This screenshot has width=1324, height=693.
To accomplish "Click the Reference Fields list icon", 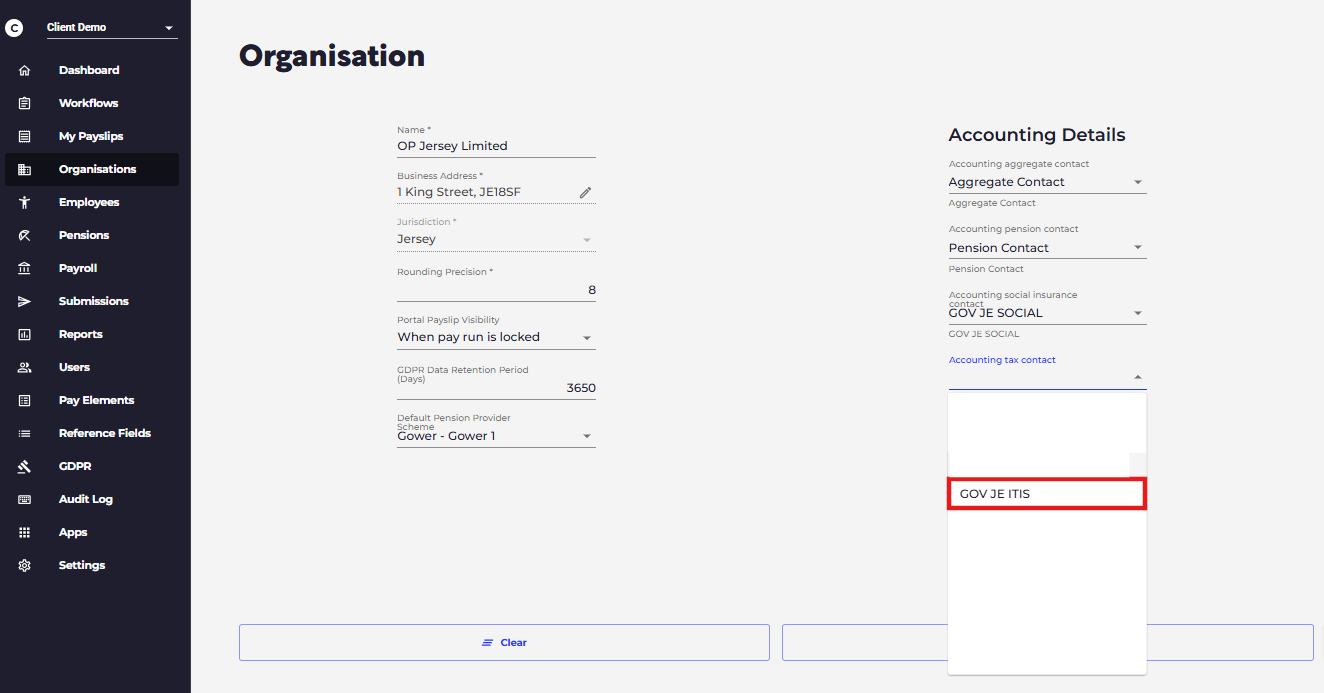I will (x=25, y=433).
